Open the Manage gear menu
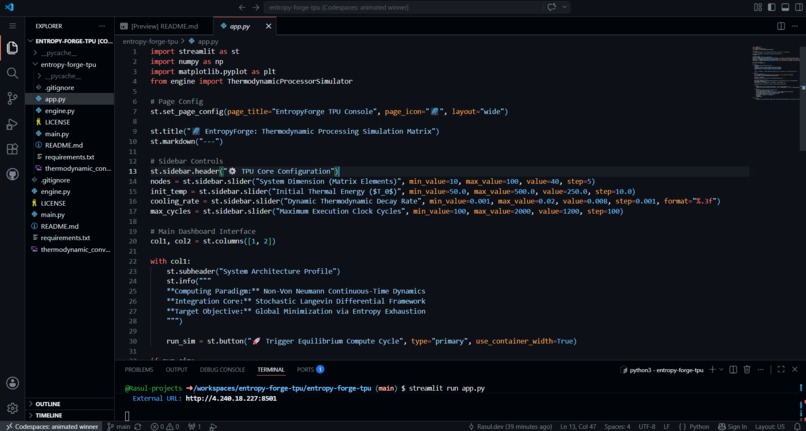The height and width of the screenshot is (431, 806). pyautogui.click(x=12, y=408)
